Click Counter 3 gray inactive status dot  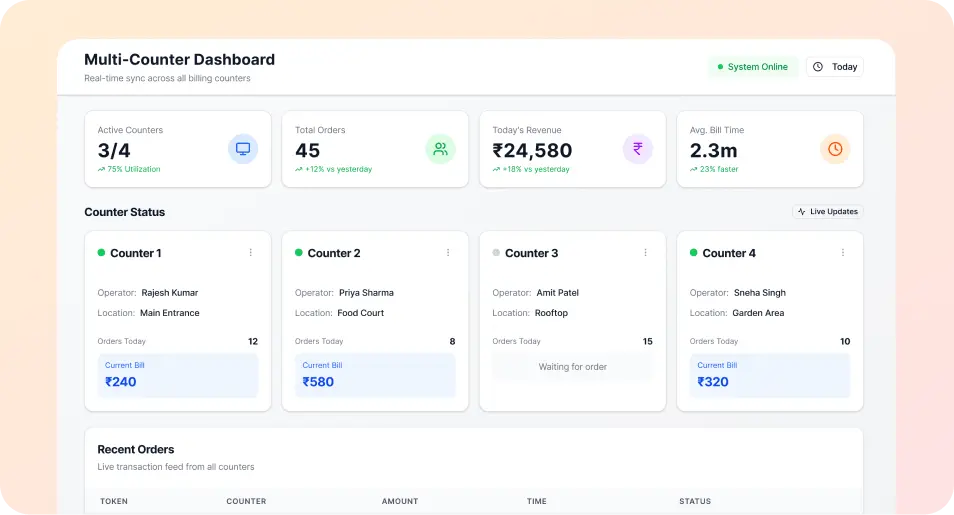tap(496, 253)
